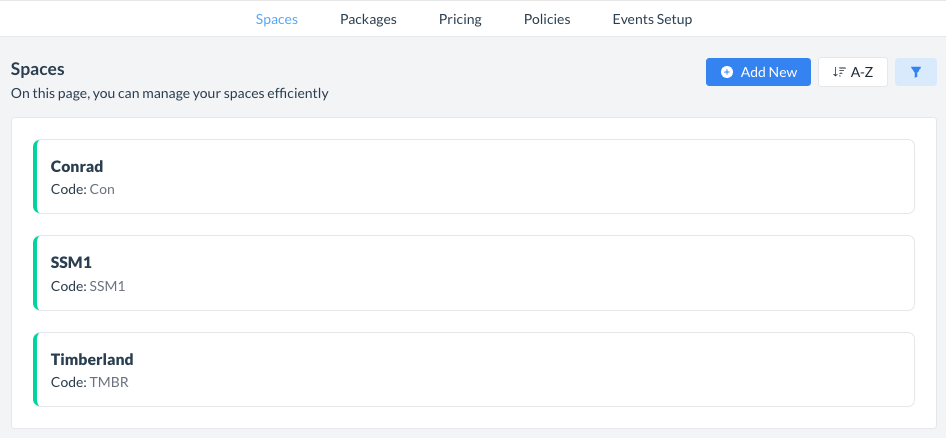Open the Timberland space card
Viewport: 946px width, 438px height.
(474, 370)
